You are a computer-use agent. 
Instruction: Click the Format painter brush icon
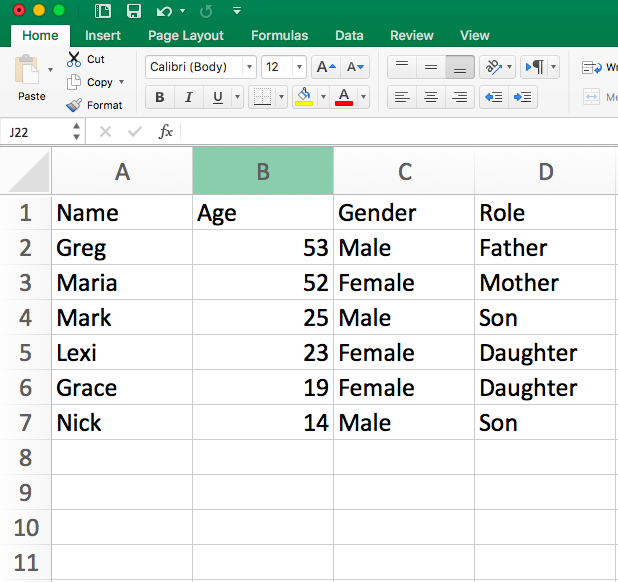pyautogui.click(x=74, y=105)
